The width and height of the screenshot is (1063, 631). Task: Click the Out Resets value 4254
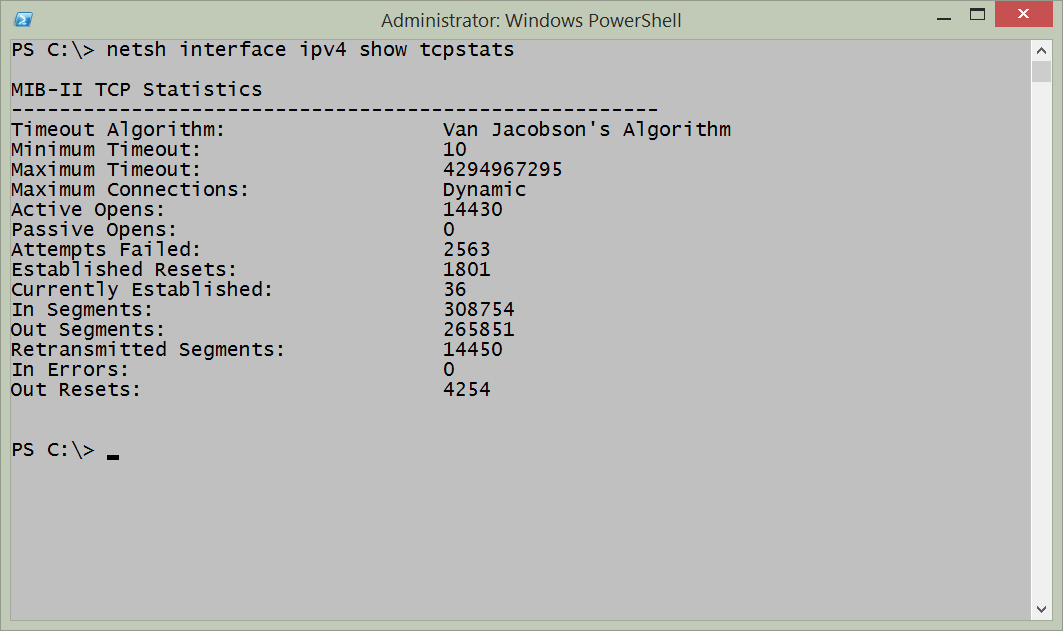coord(466,390)
